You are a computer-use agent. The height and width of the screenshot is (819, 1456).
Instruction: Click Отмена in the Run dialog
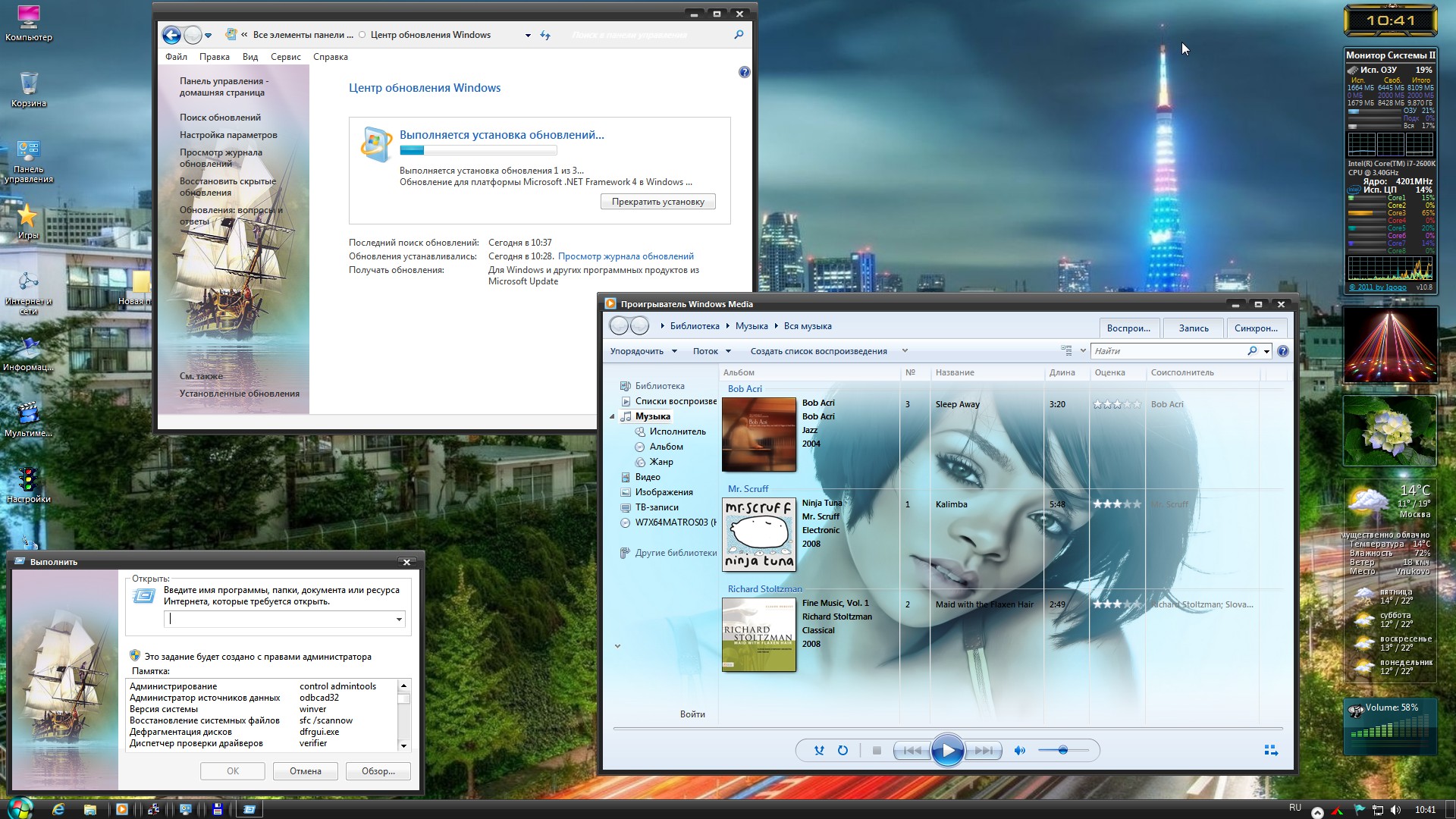click(305, 771)
